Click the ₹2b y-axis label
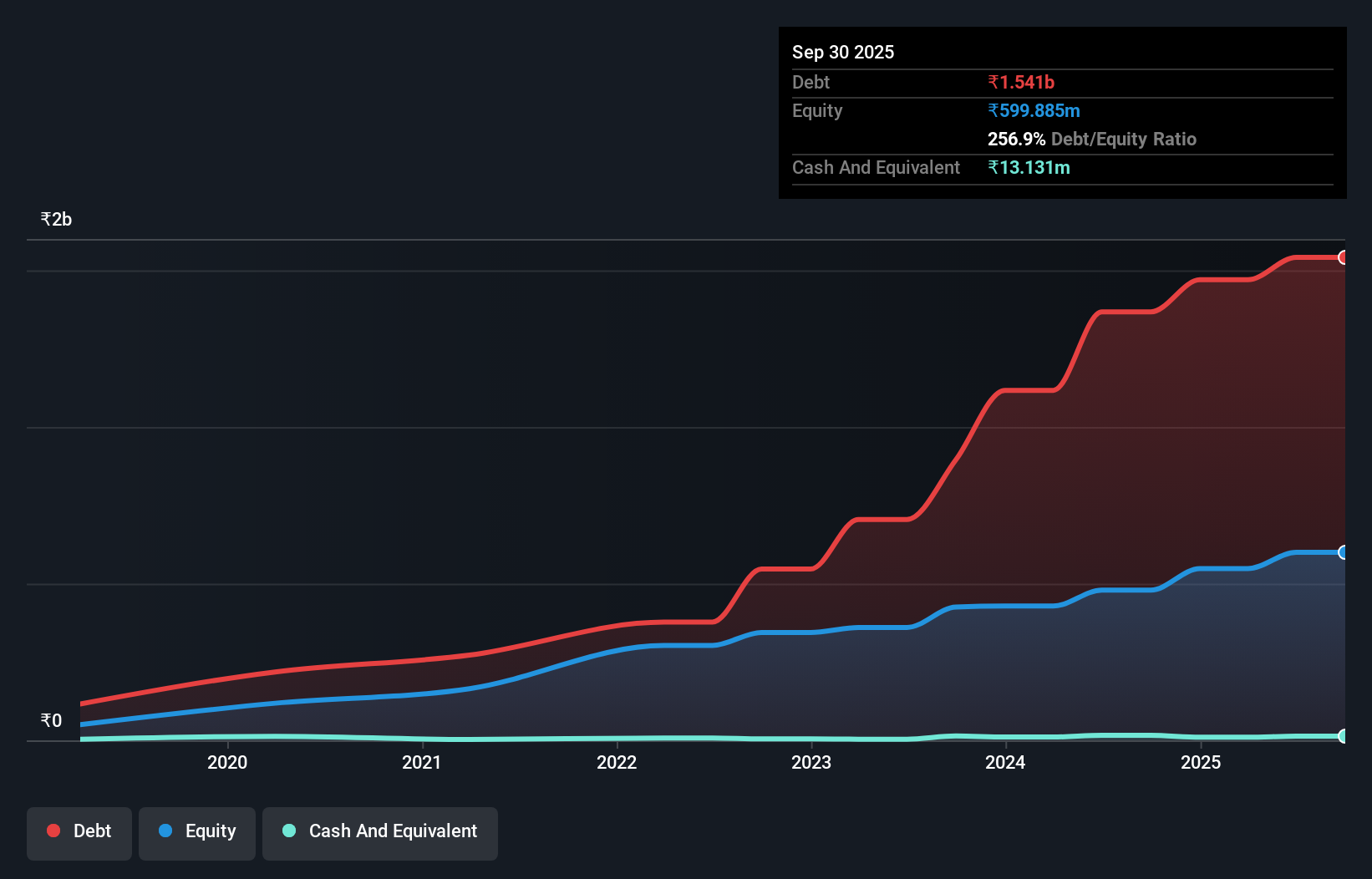Viewport: 1372px width, 879px height. (56, 219)
